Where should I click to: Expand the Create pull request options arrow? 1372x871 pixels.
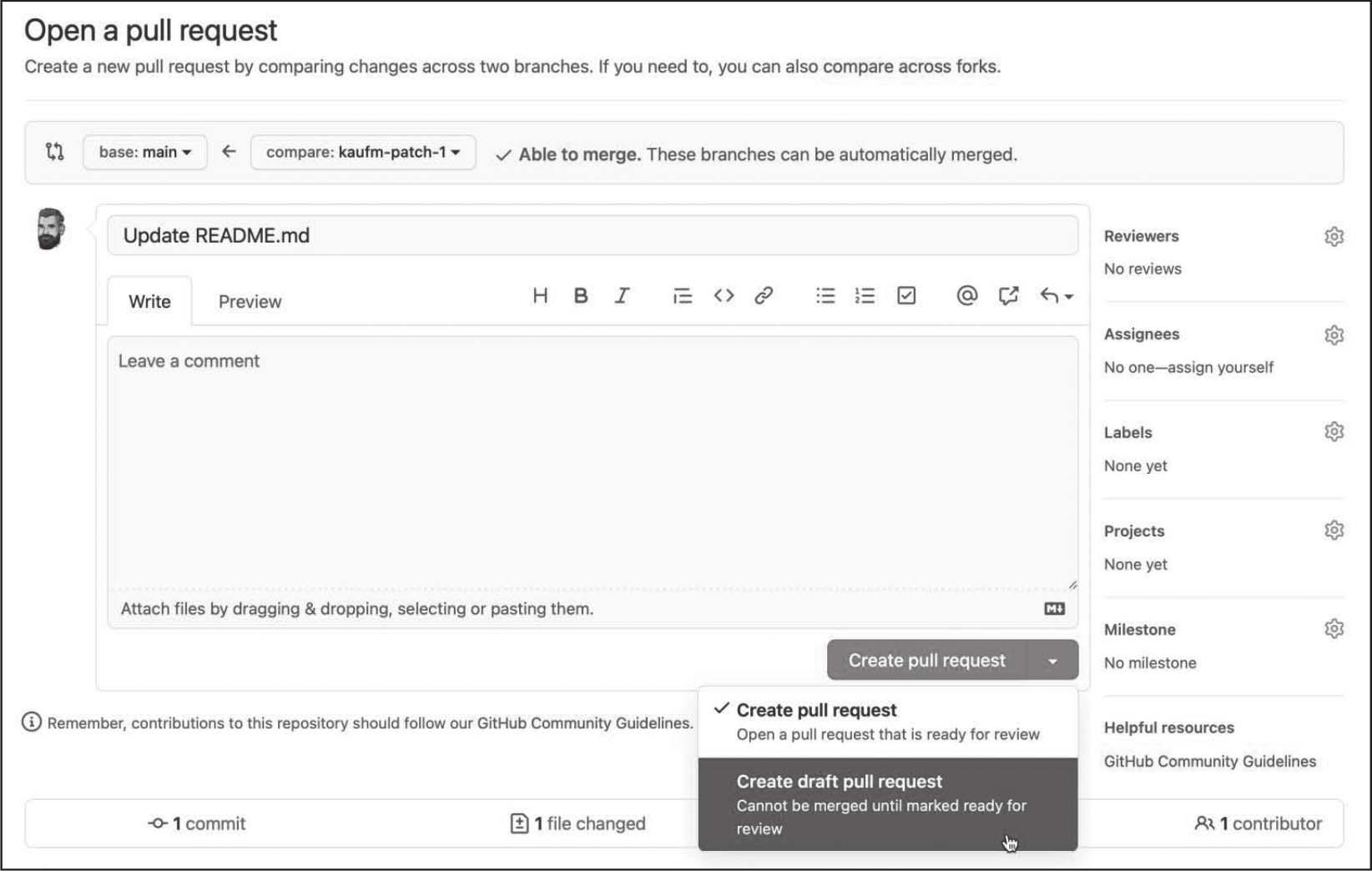[1053, 661]
